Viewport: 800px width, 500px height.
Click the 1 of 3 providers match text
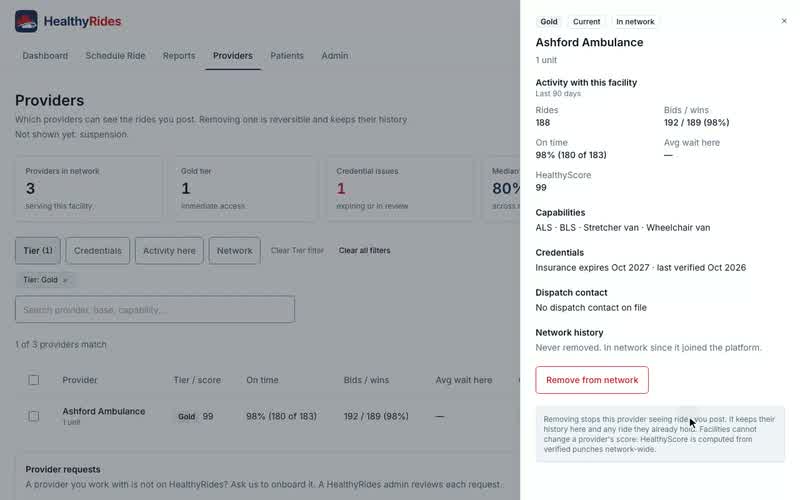pyautogui.click(x=61, y=345)
